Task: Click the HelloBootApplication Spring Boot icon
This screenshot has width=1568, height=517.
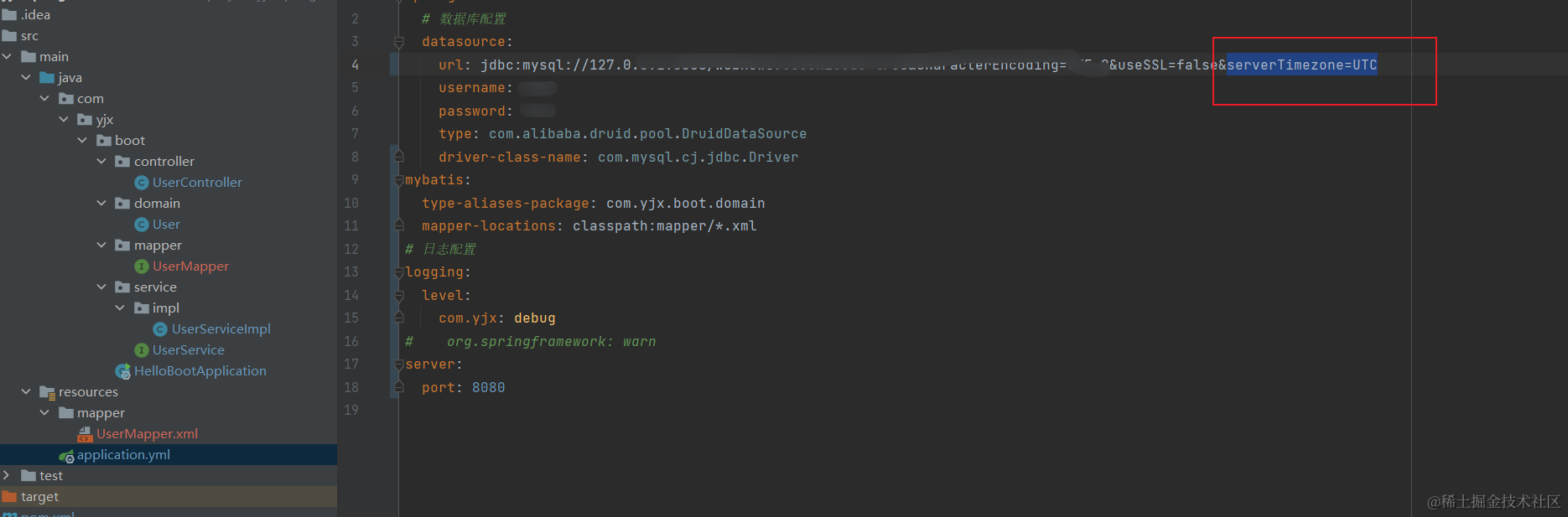Action: (122, 371)
